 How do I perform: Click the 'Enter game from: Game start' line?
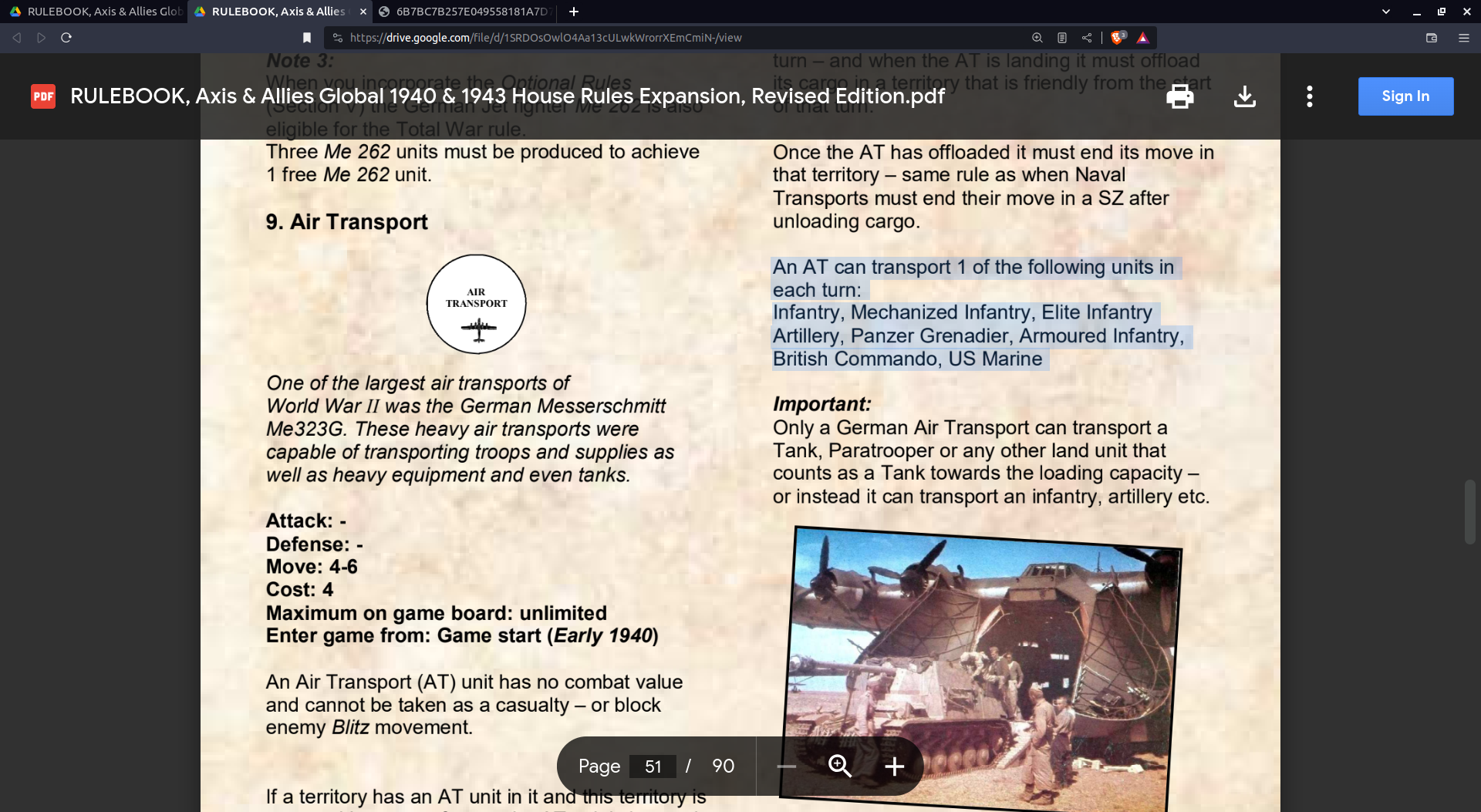point(461,636)
